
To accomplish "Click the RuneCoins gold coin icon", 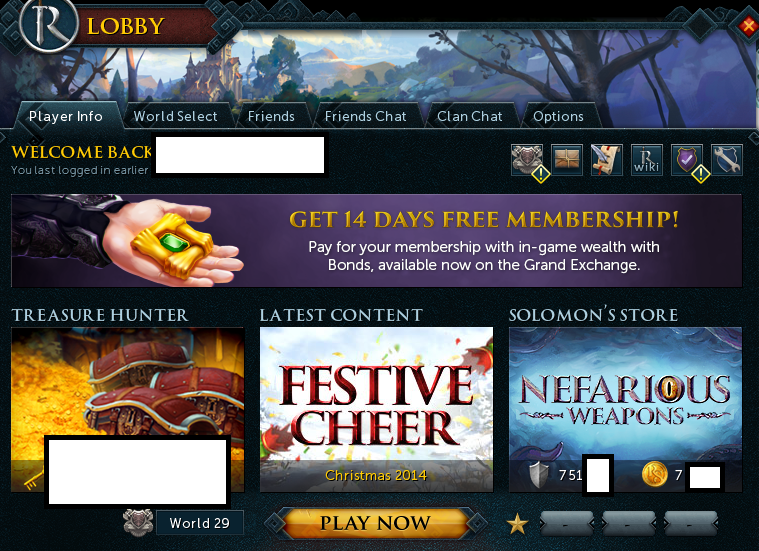I will pos(654,474).
